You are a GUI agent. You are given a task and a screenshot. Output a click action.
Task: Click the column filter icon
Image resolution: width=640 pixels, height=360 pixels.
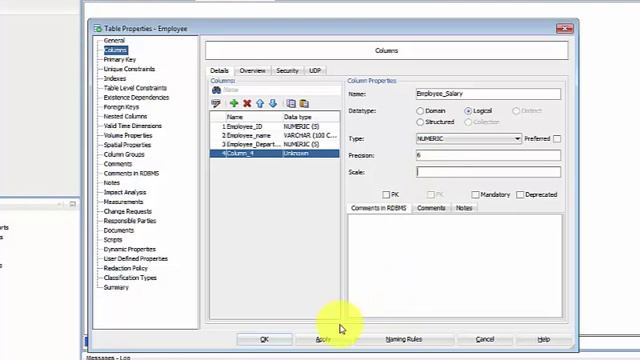(x=216, y=103)
